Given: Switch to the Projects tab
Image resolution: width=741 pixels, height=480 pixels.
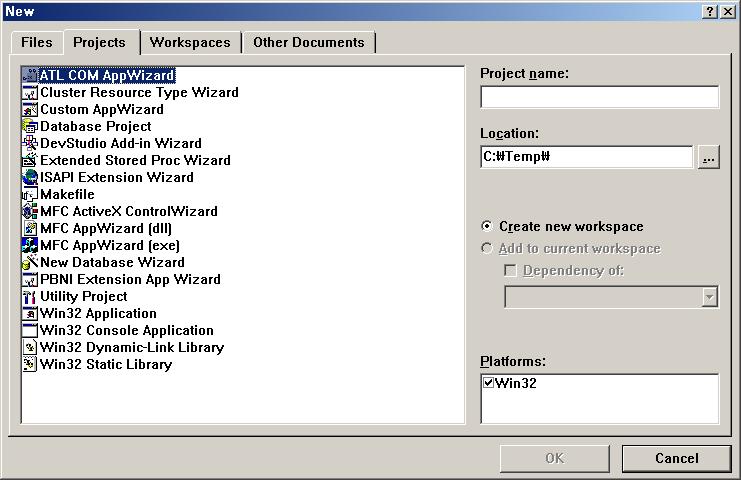Looking at the screenshot, I should click(x=100, y=42).
